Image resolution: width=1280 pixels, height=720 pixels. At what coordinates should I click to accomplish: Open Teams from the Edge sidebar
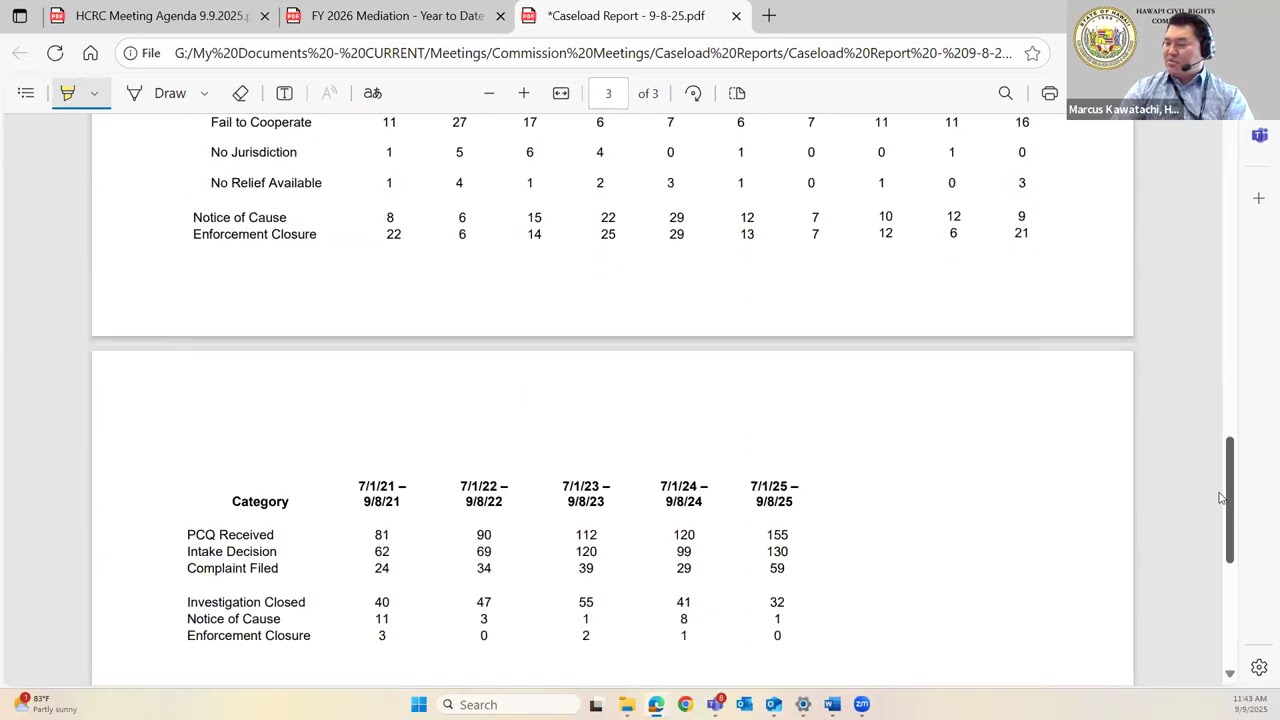pyautogui.click(x=1259, y=135)
